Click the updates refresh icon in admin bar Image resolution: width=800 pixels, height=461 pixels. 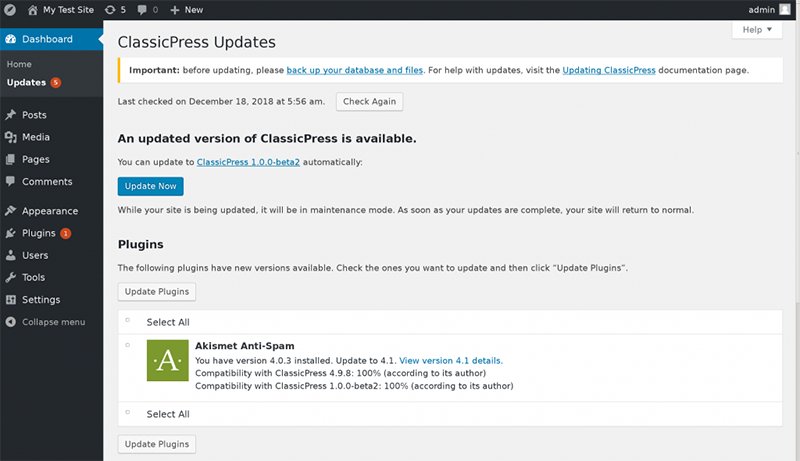point(110,10)
